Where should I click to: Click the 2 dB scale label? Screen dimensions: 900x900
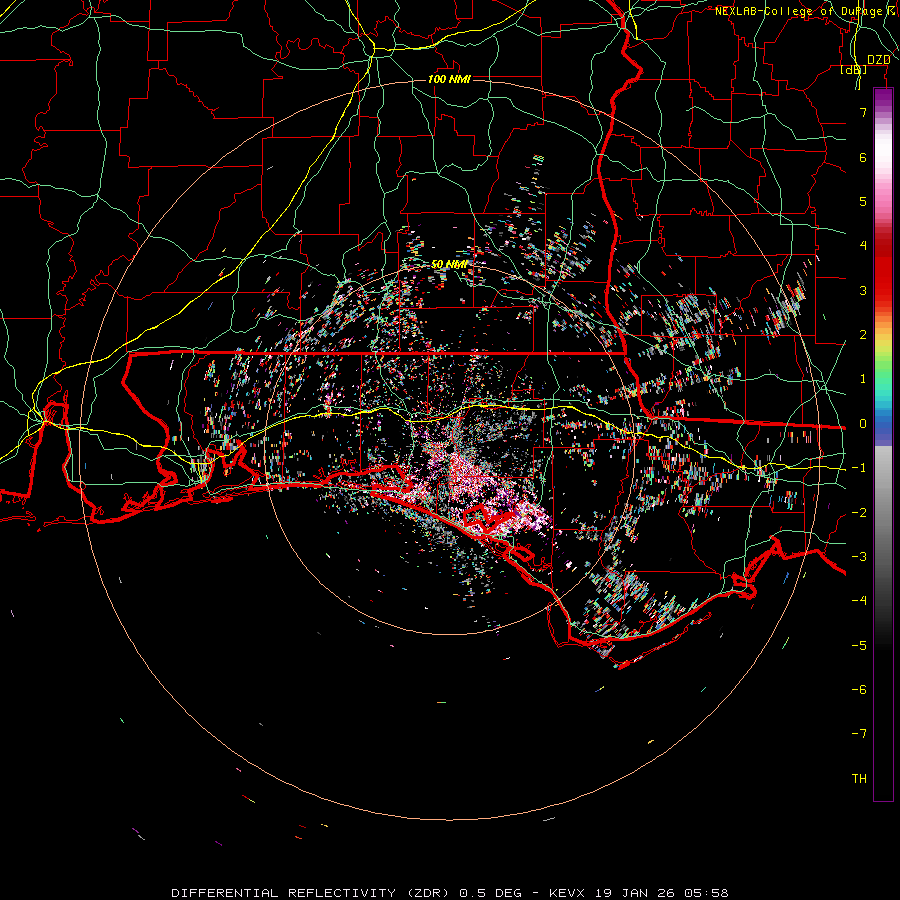(863, 335)
